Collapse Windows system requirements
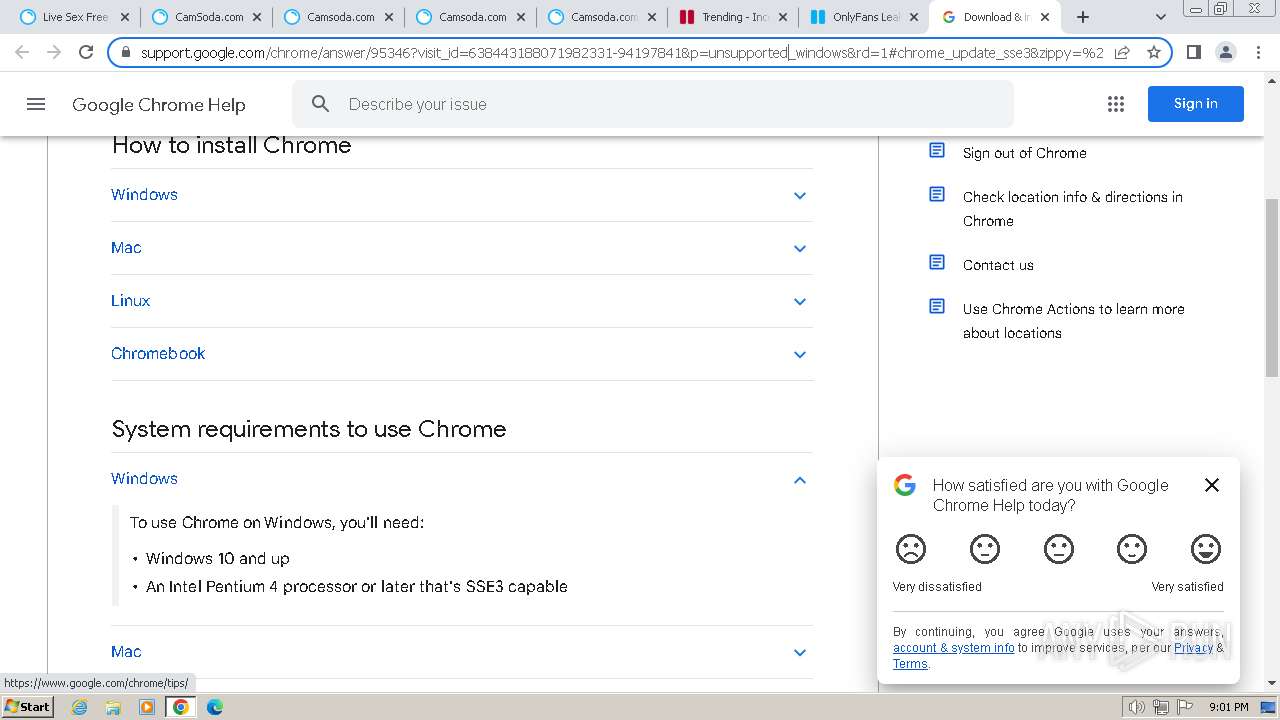 [x=461, y=479]
